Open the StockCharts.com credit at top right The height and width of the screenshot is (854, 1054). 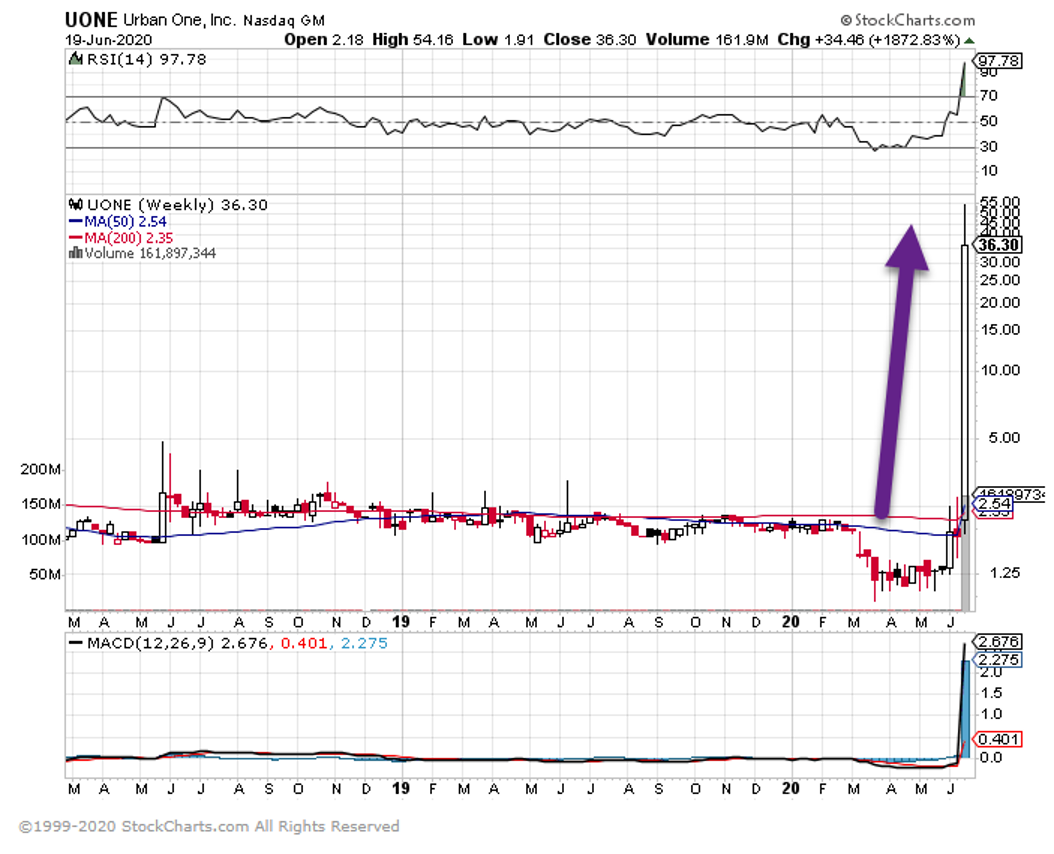[x=907, y=20]
